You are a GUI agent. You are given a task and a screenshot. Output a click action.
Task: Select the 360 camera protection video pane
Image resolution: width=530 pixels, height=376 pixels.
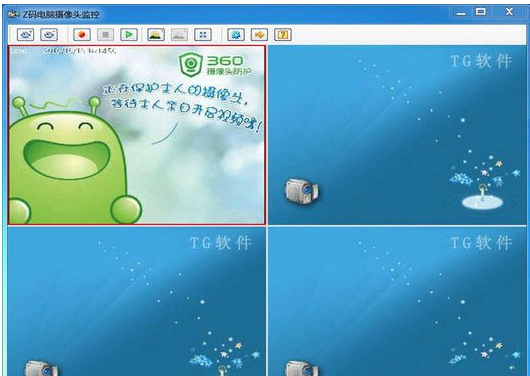point(137,135)
